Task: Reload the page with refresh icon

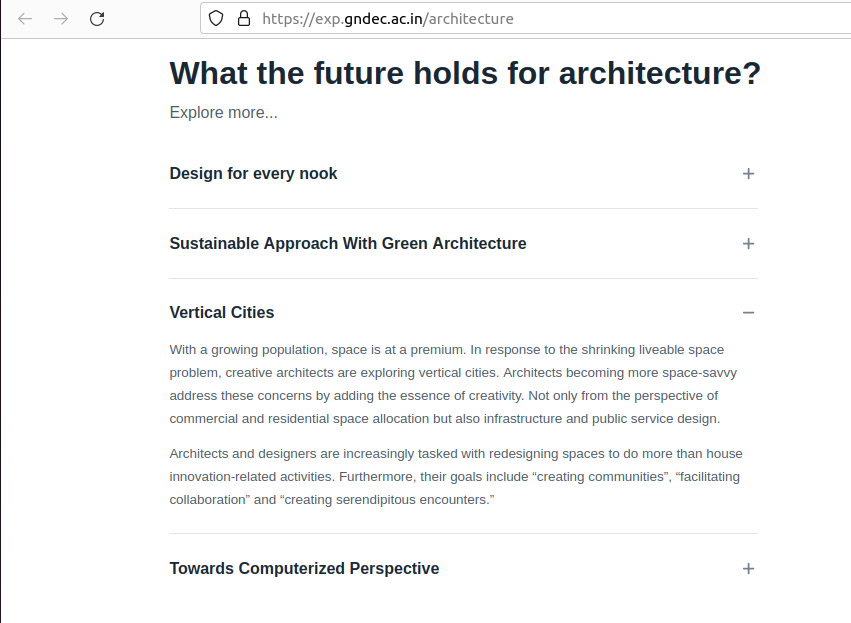Action: (x=97, y=19)
